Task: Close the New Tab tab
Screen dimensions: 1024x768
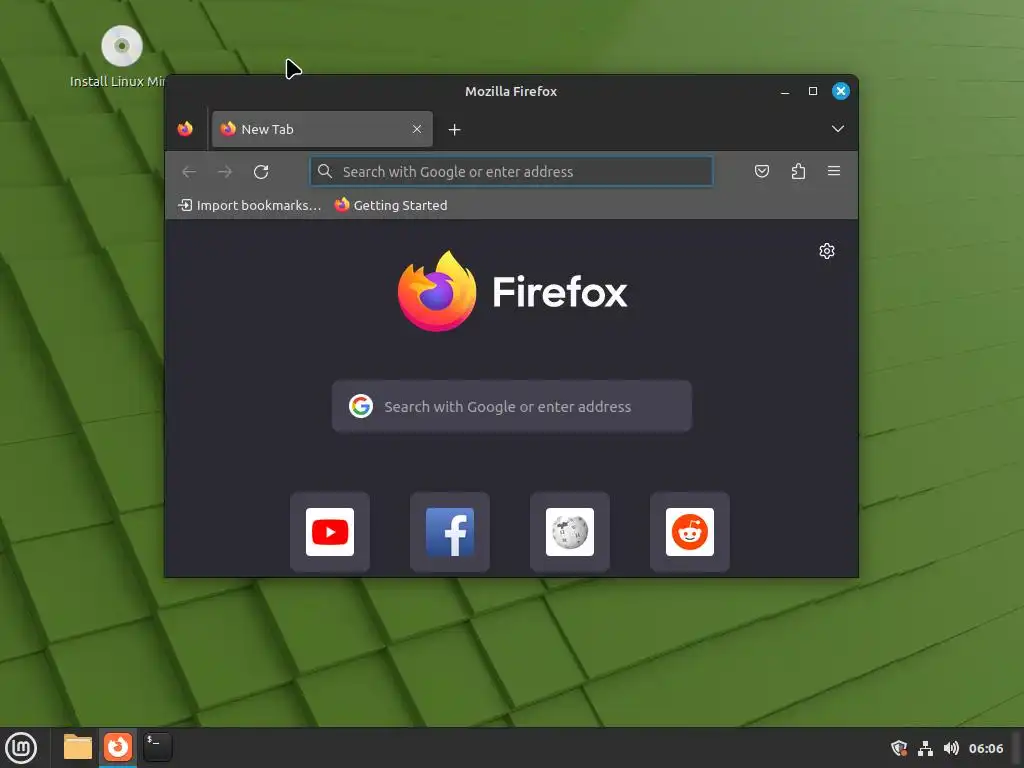Action: coord(417,129)
